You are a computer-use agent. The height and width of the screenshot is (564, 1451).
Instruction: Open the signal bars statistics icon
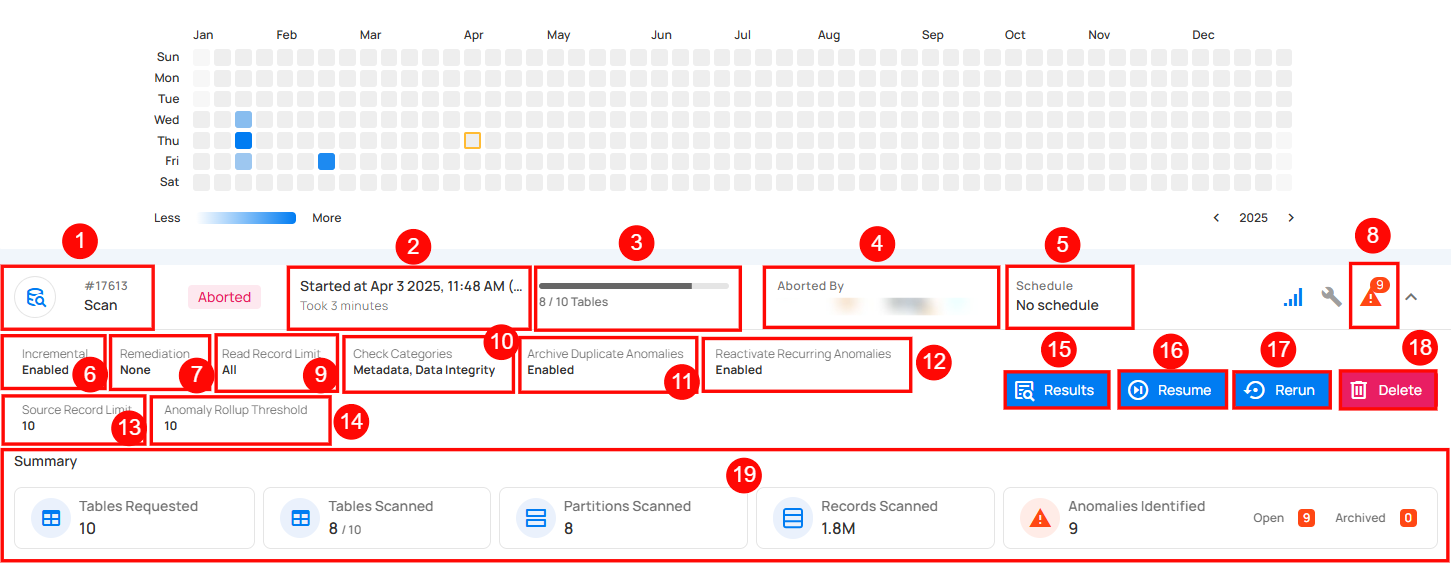click(1293, 297)
